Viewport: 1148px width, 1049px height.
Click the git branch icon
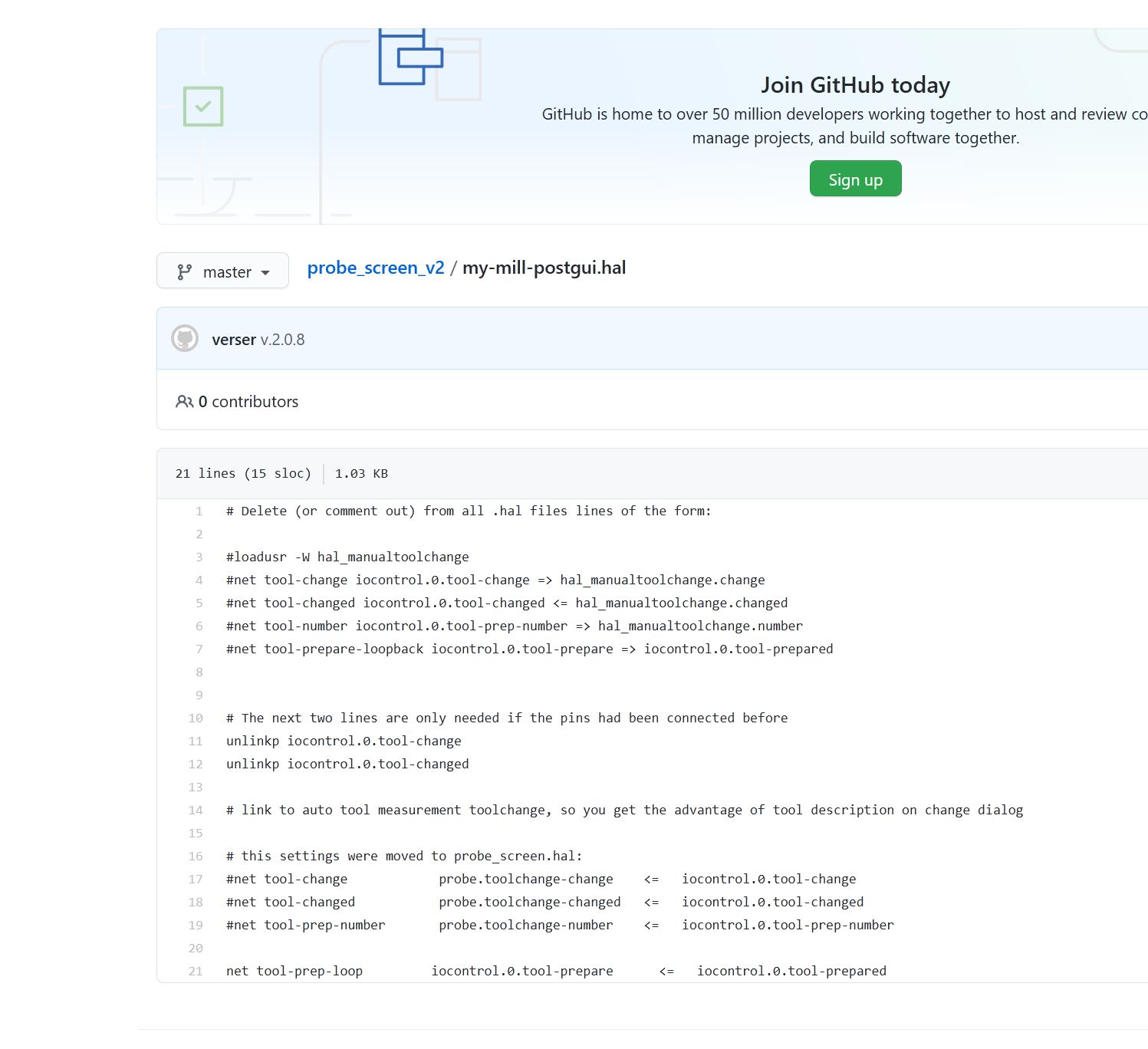184,271
